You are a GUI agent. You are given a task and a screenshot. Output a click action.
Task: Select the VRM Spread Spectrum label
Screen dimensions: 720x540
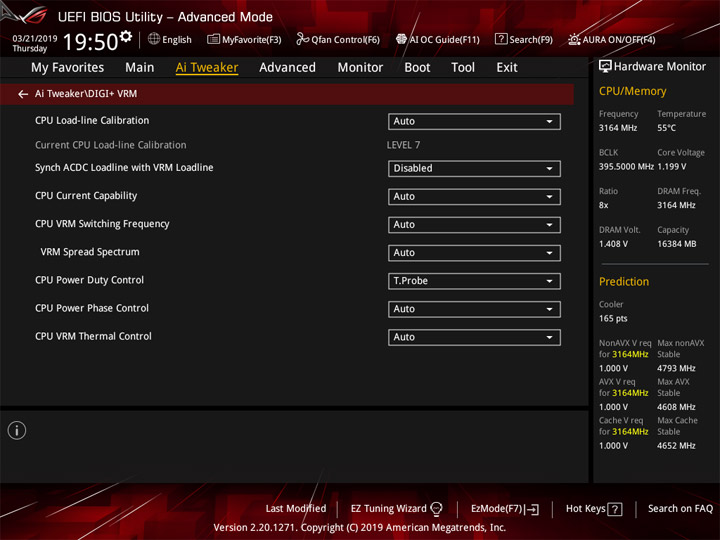pyautogui.click(x=90, y=252)
